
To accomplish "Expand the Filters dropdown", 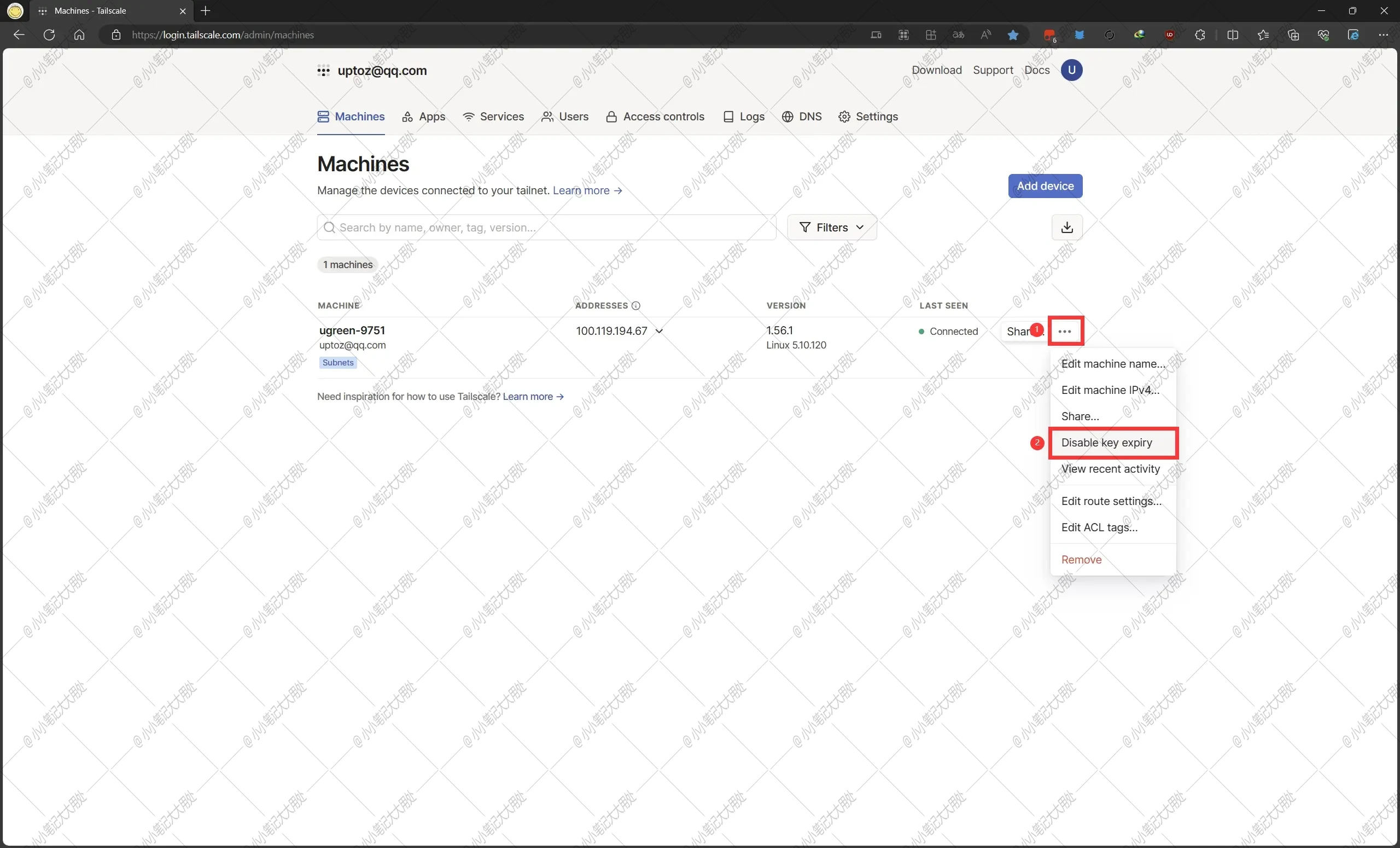I will pos(832,228).
